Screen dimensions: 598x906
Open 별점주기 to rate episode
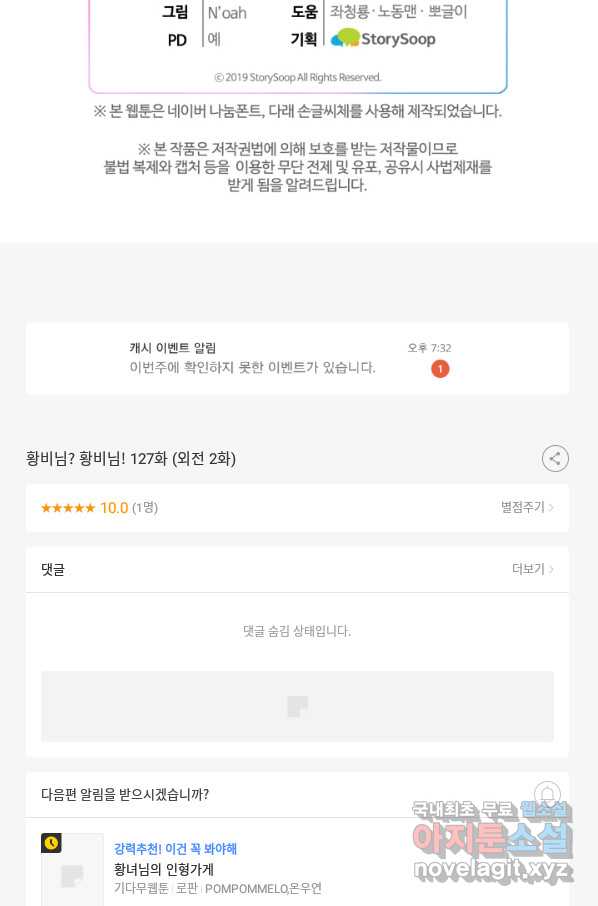click(527, 507)
